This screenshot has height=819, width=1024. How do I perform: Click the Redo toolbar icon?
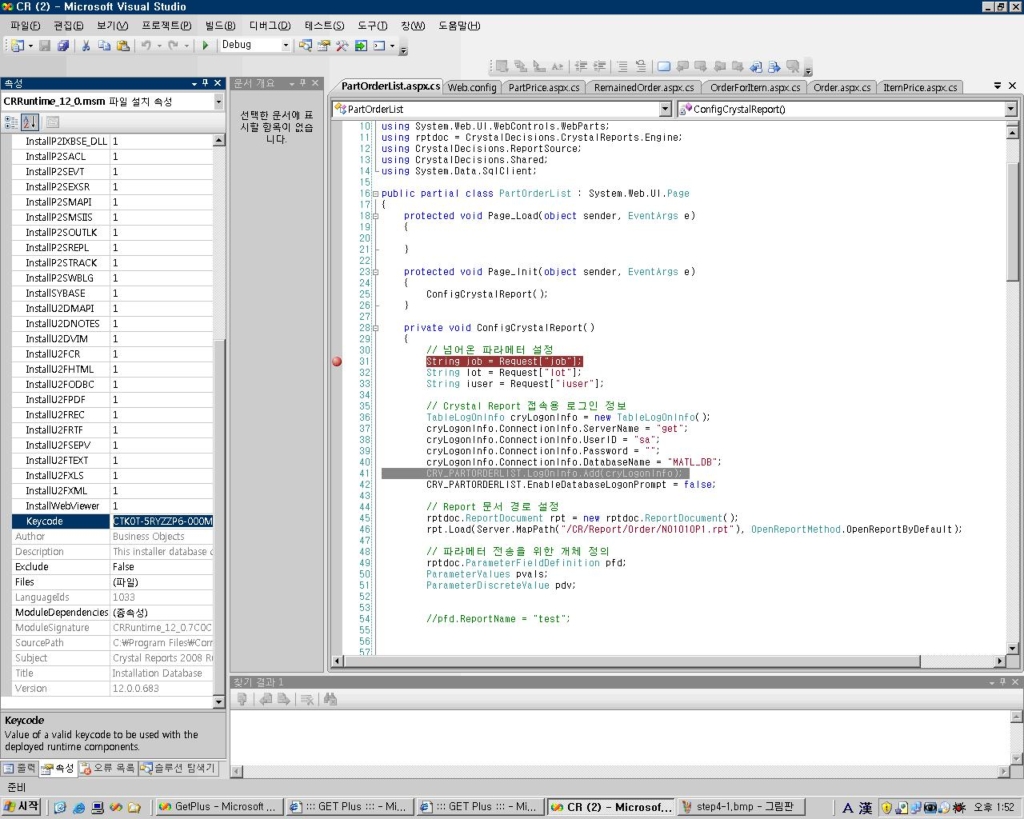[x=173, y=46]
